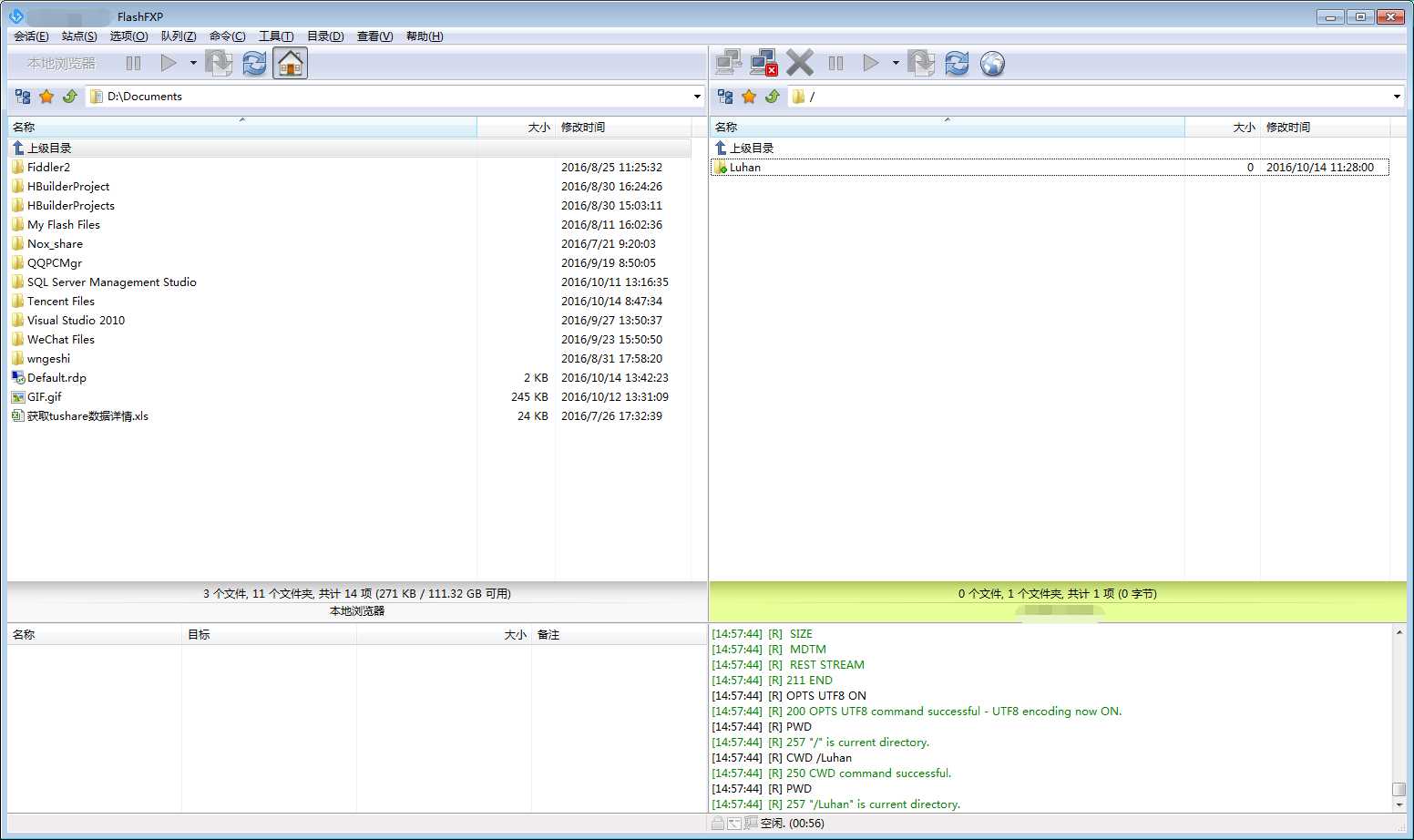
Task: Open the 站点(S) menu
Action: pos(79,36)
